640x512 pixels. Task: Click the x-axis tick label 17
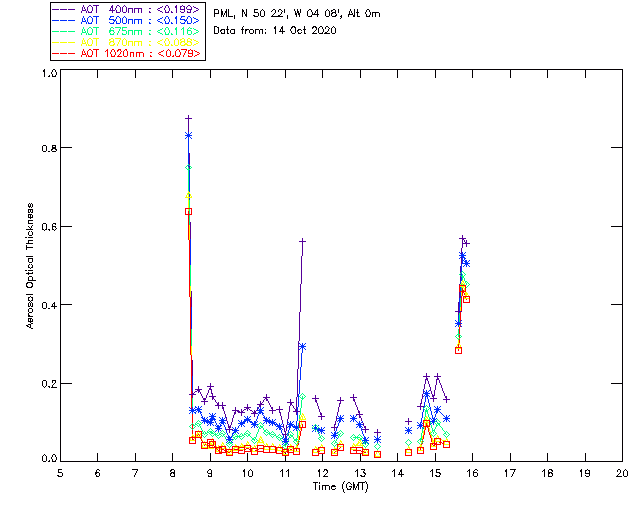(x=510, y=473)
